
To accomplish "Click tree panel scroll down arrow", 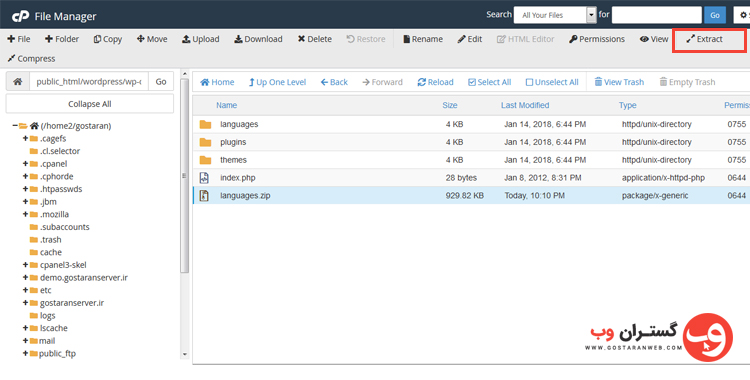I will (185, 355).
